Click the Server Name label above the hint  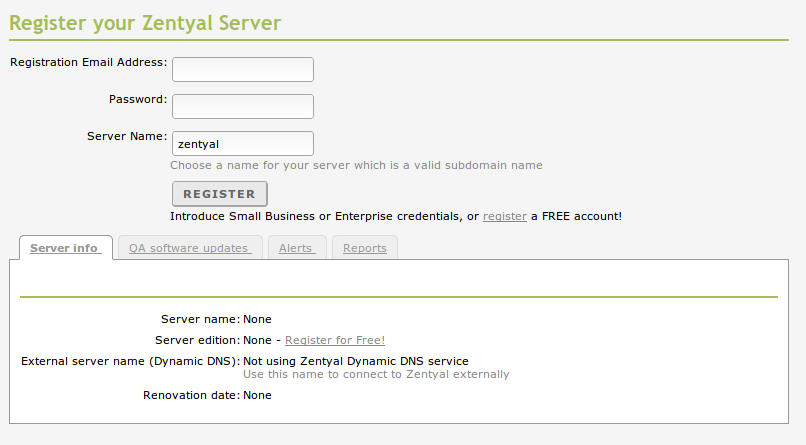pyautogui.click(x=127, y=136)
